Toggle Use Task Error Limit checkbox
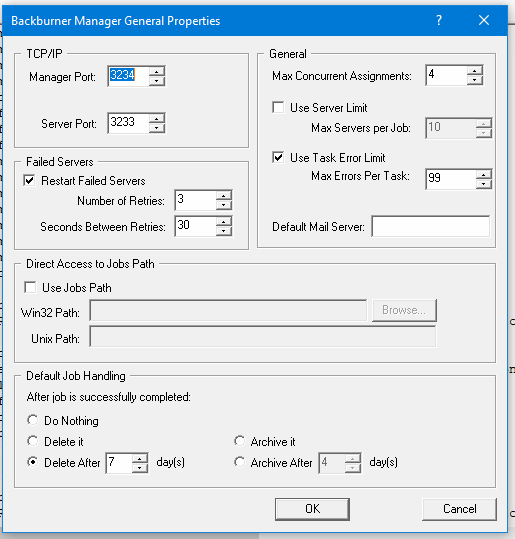This screenshot has width=515, height=539. click(x=278, y=158)
